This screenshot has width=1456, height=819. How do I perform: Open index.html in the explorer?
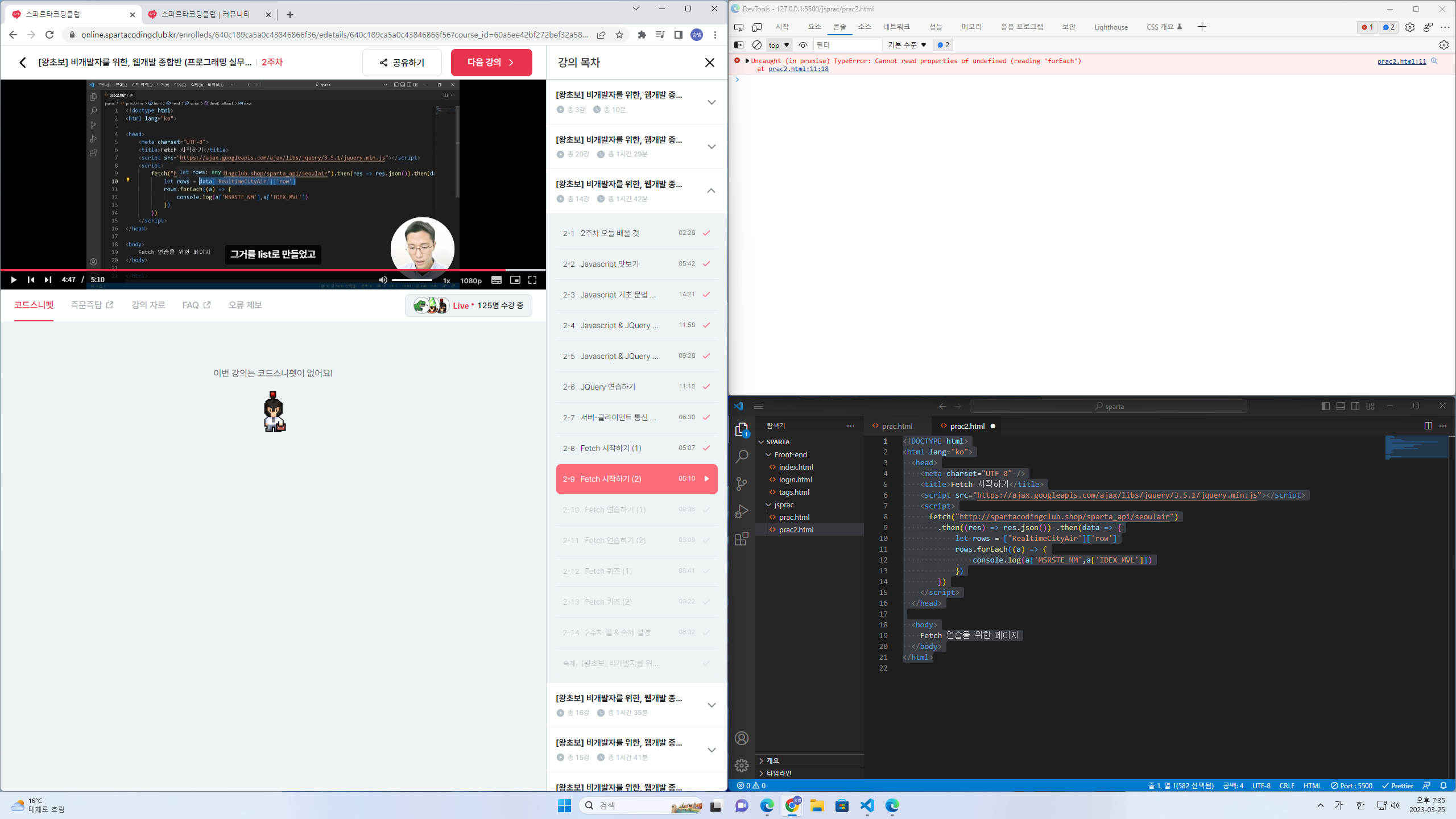click(796, 467)
